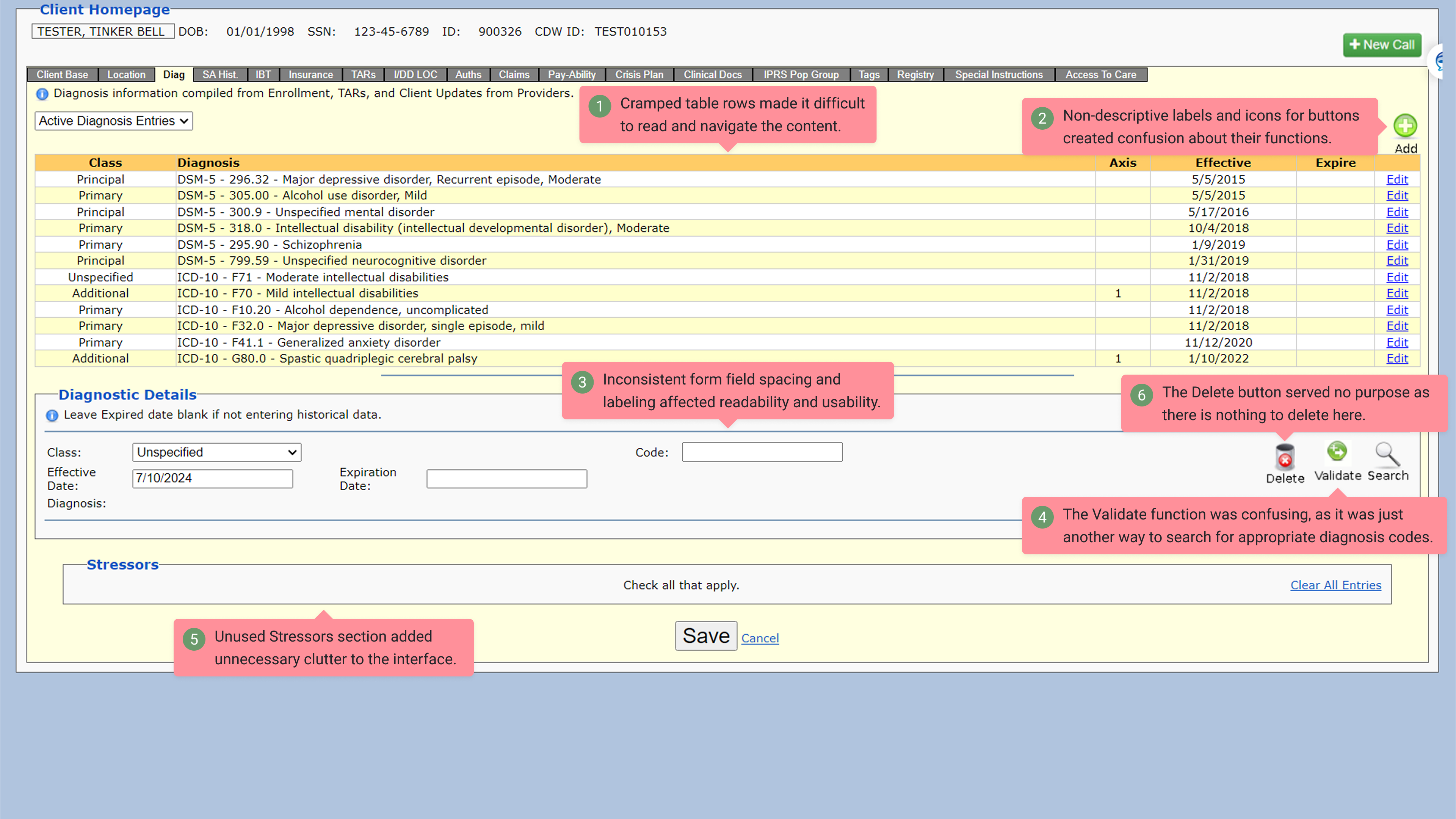This screenshot has height=819, width=1456.
Task: Select the Diag tab
Action: (x=174, y=75)
